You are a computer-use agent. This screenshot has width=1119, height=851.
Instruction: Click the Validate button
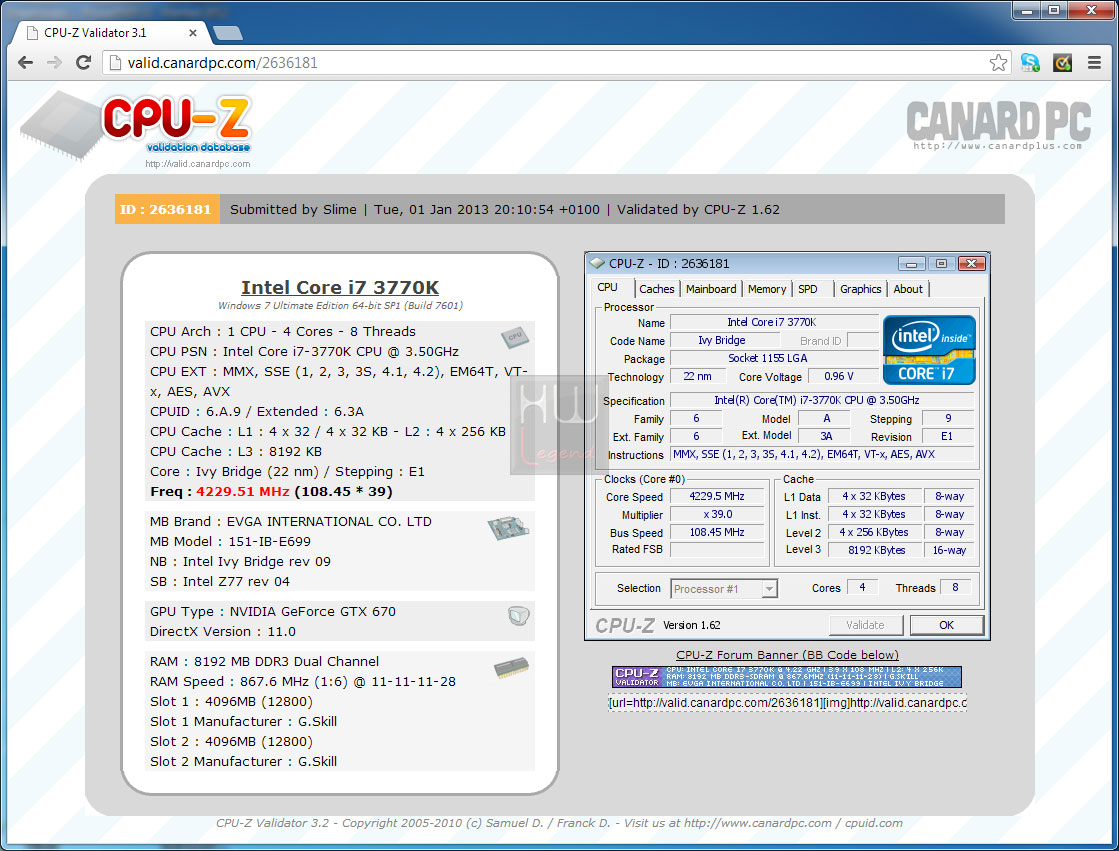tap(866, 625)
